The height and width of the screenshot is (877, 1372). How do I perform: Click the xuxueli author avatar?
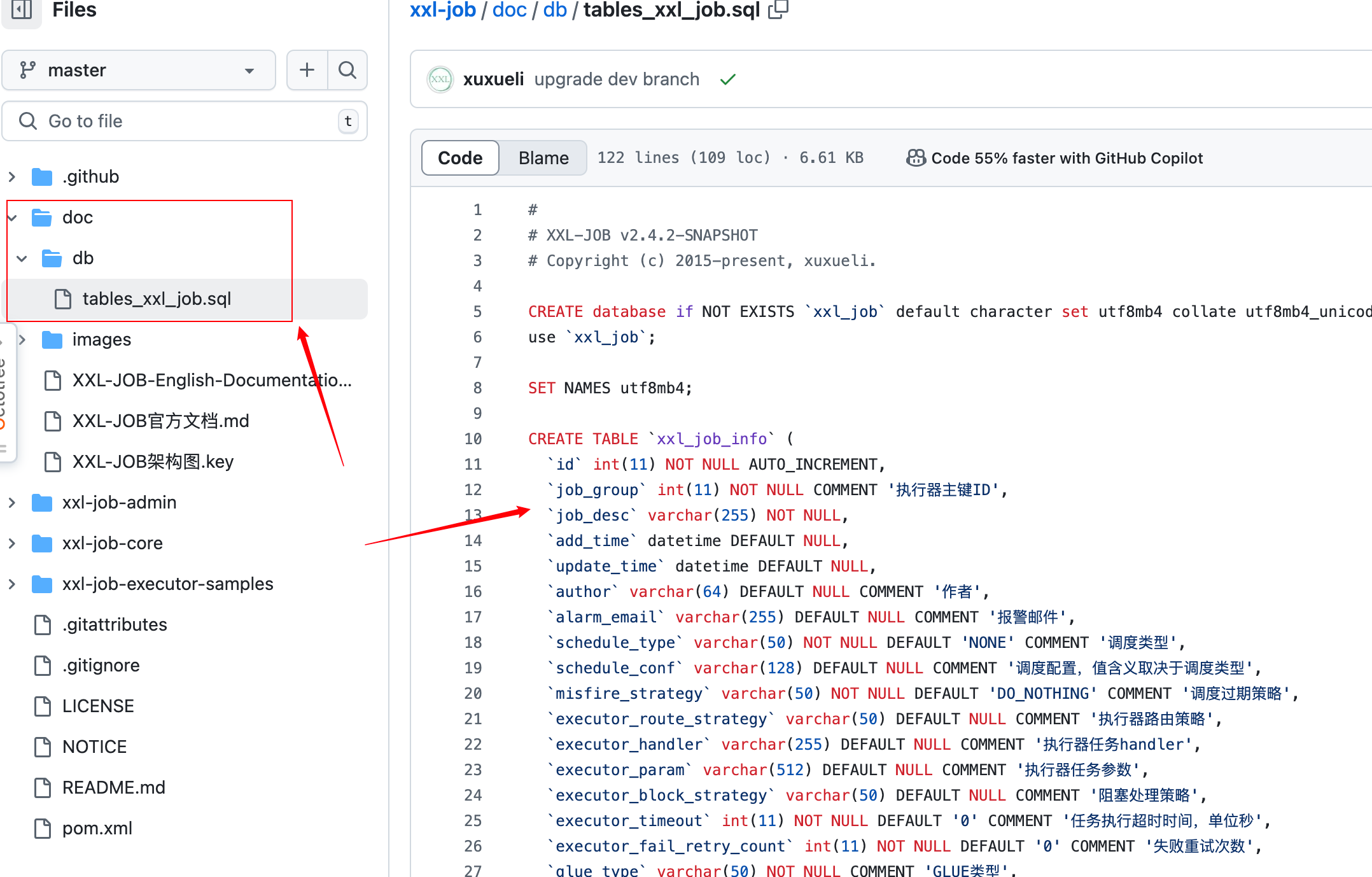coord(440,80)
